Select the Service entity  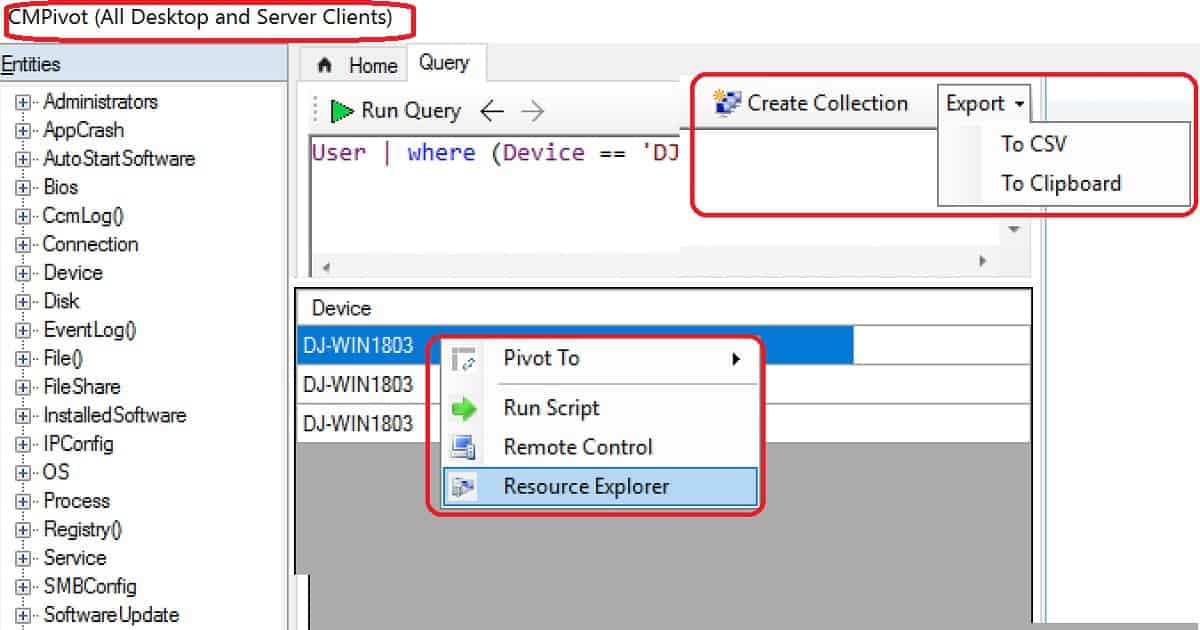point(75,558)
